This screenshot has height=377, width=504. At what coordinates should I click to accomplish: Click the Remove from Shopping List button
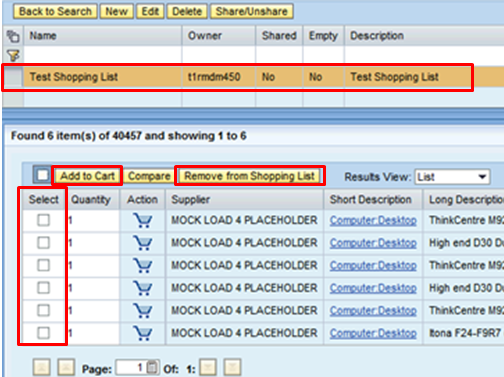[x=250, y=176]
